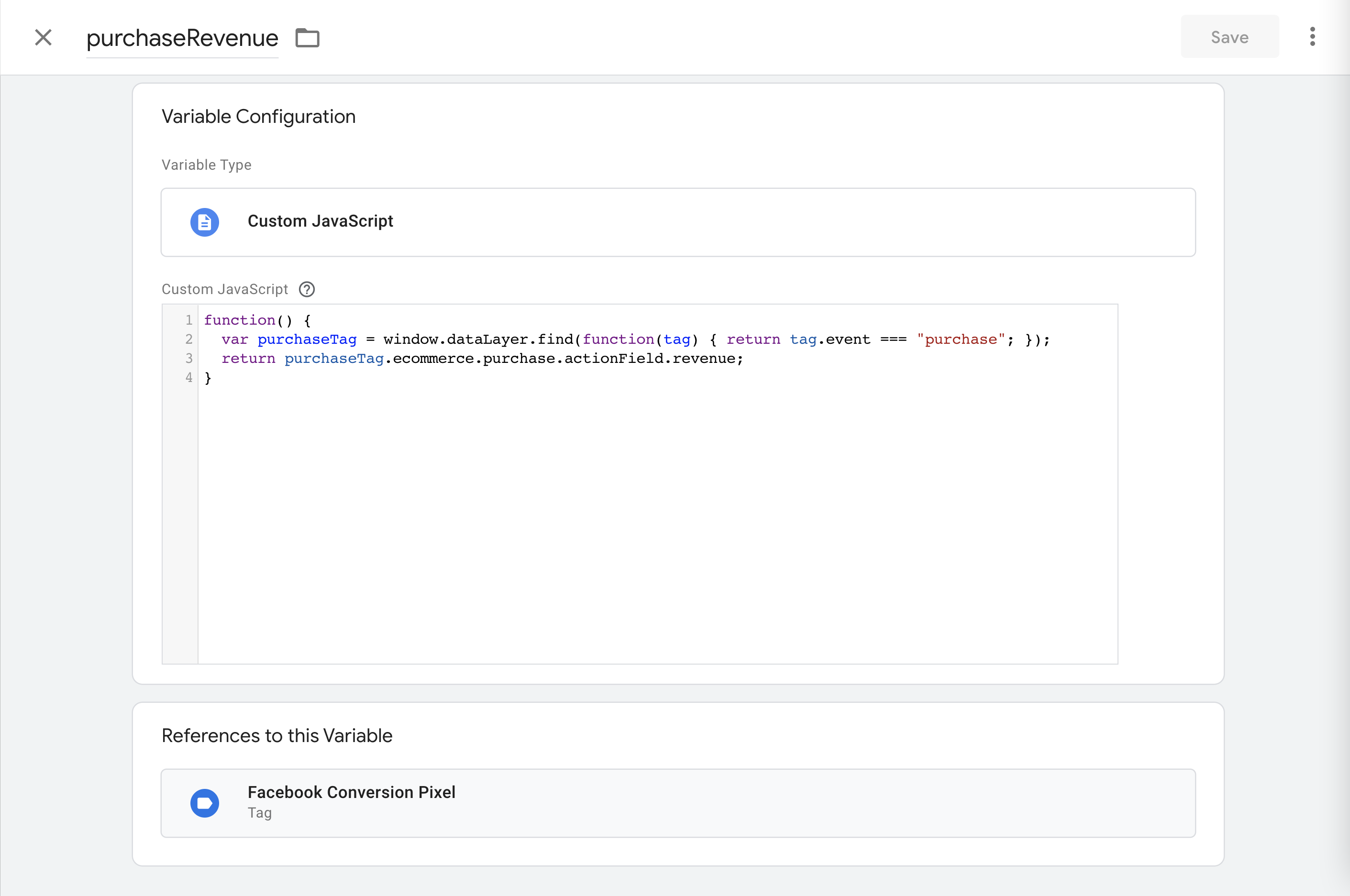
Task: Click empty area inside code editor
Action: [658, 523]
